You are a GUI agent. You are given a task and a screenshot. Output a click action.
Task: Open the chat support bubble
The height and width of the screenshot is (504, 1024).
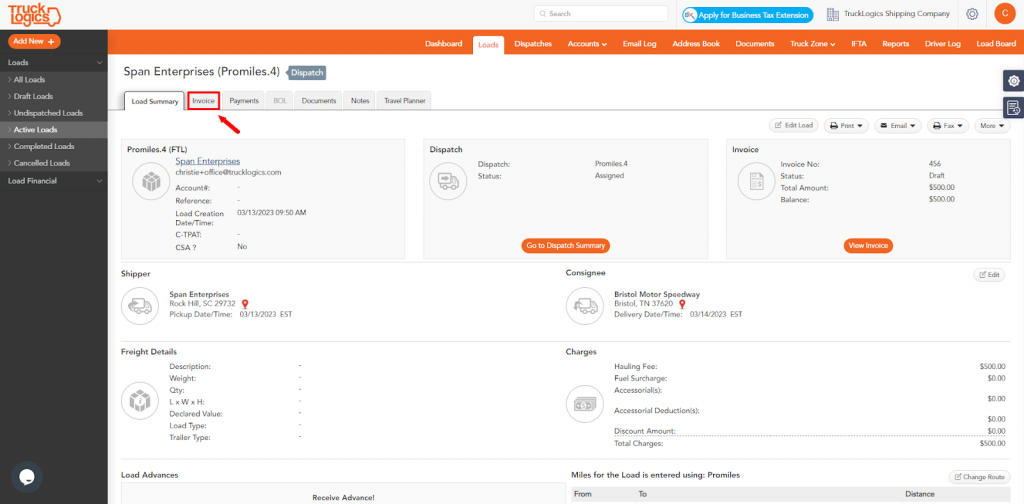click(27, 477)
